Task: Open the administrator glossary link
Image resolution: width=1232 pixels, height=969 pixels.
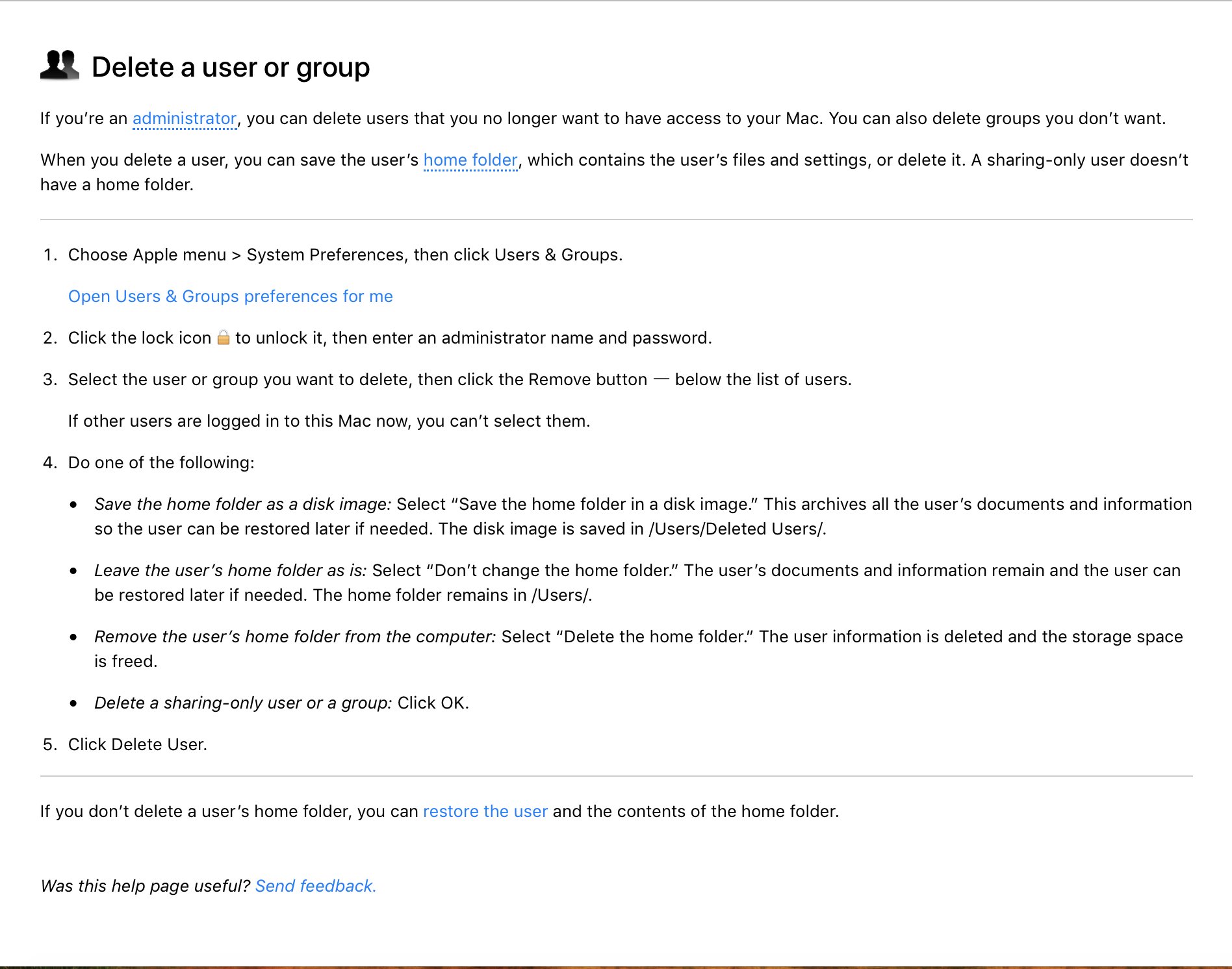Action: pyautogui.click(x=185, y=119)
